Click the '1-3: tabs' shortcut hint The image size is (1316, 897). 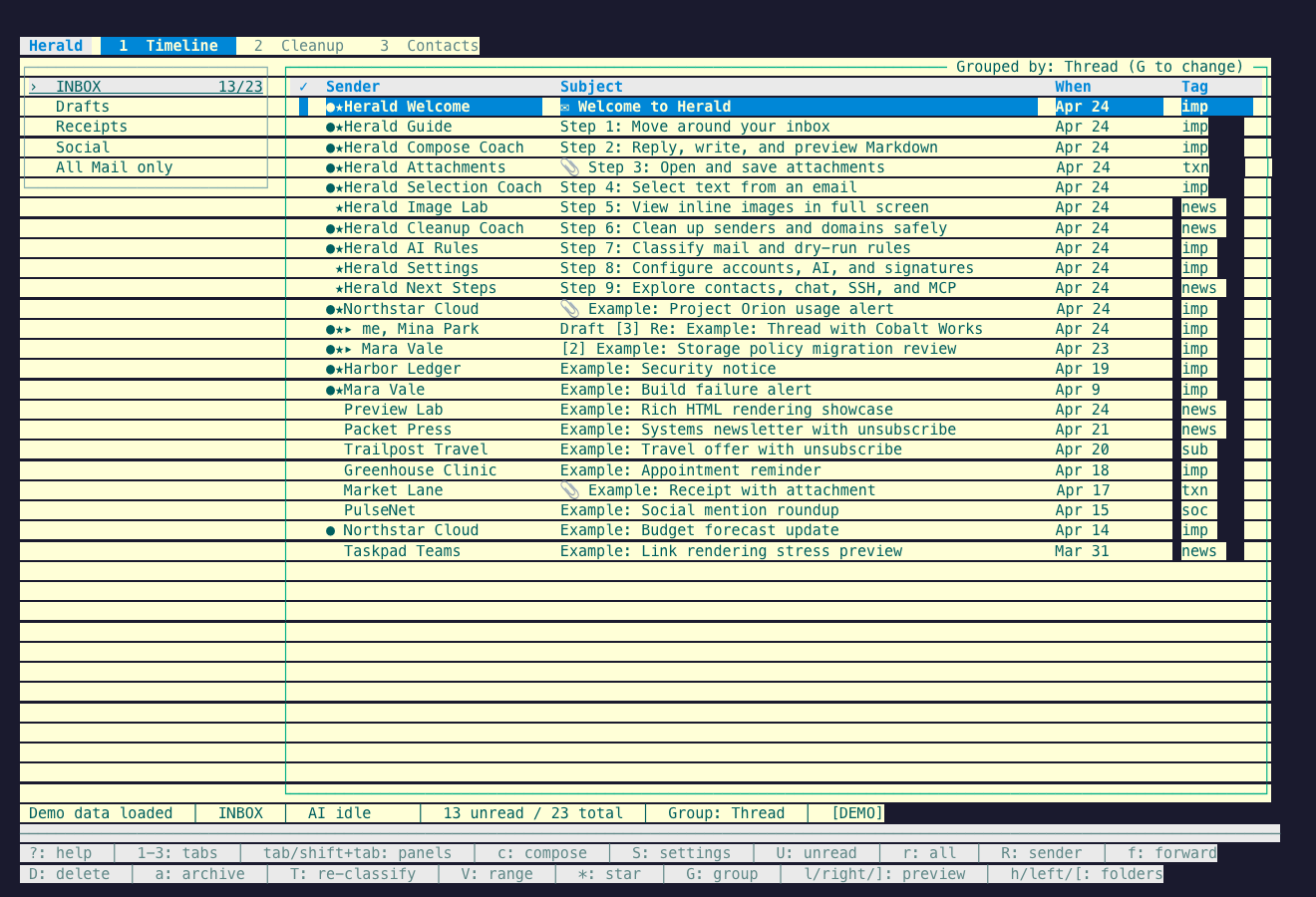(x=177, y=853)
